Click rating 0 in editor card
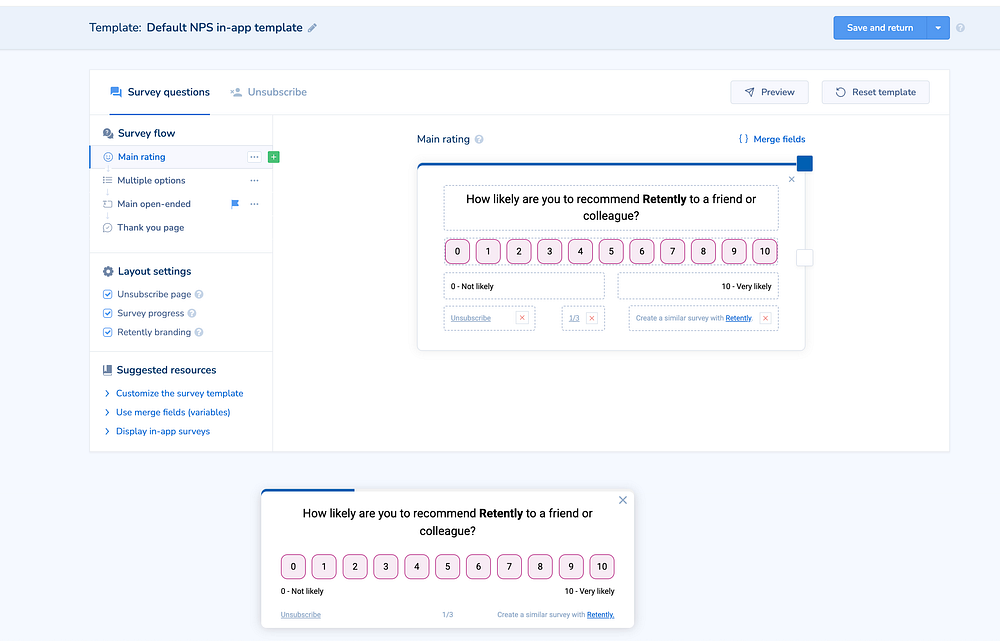Screen dimensions: 1000x641 (457, 251)
